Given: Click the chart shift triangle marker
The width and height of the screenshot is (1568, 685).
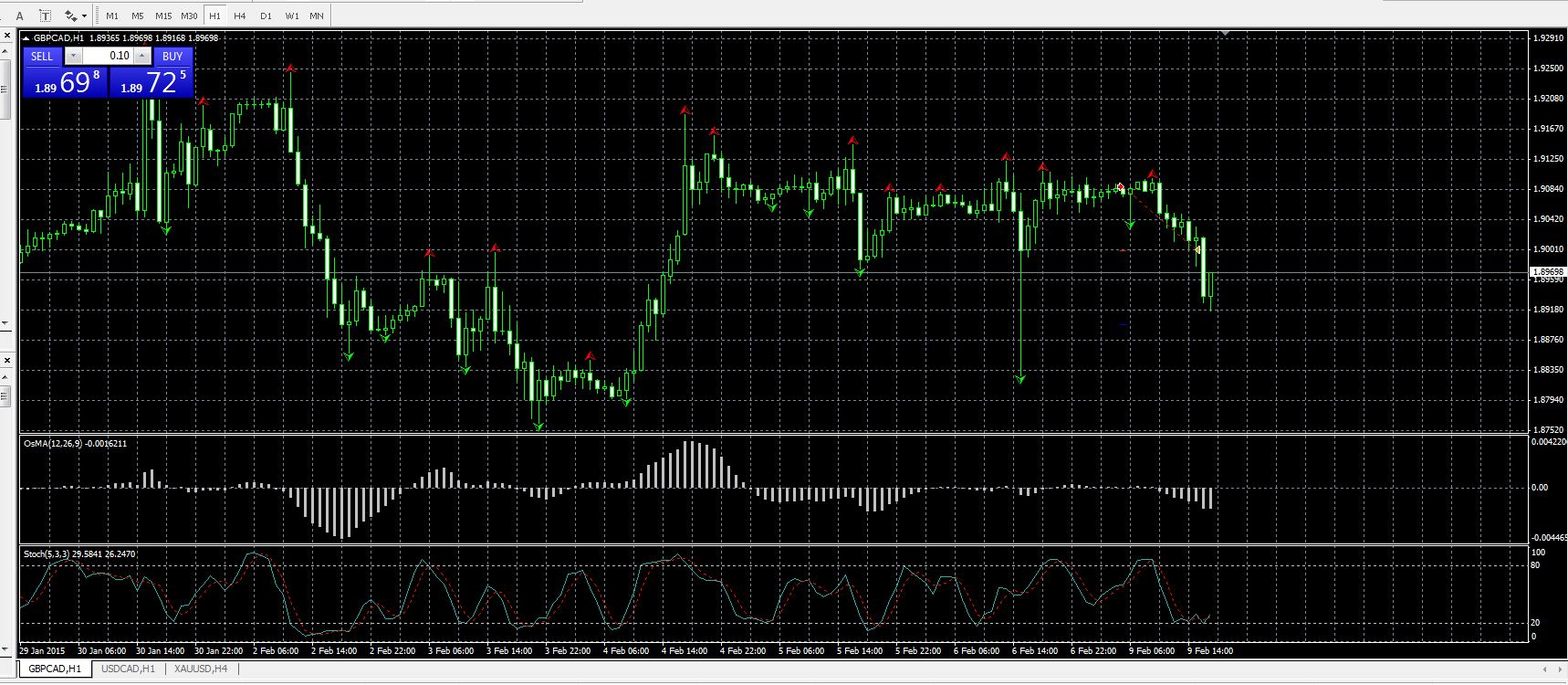Looking at the screenshot, I should click(x=1225, y=34).
